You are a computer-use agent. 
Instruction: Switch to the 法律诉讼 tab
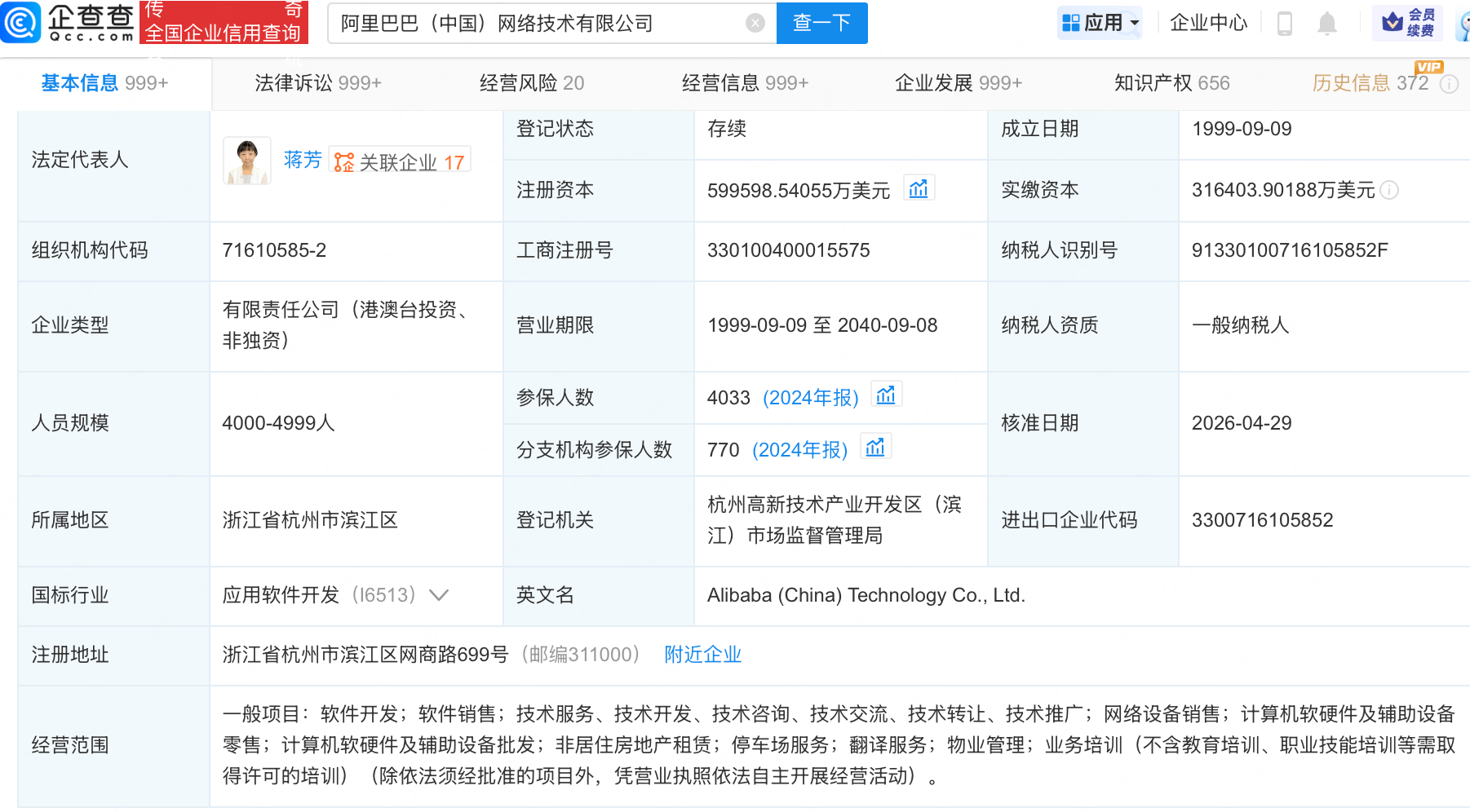[x=318, y=83]
